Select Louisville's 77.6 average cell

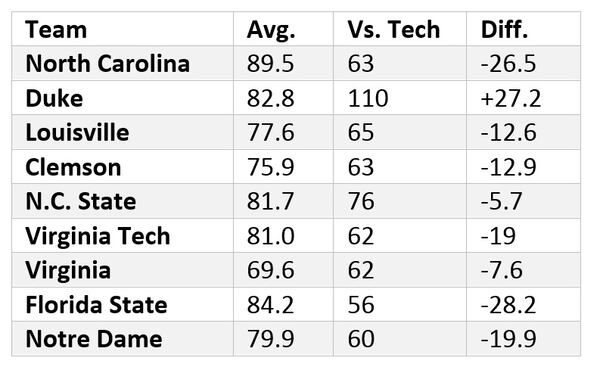[x=283, y=132]
